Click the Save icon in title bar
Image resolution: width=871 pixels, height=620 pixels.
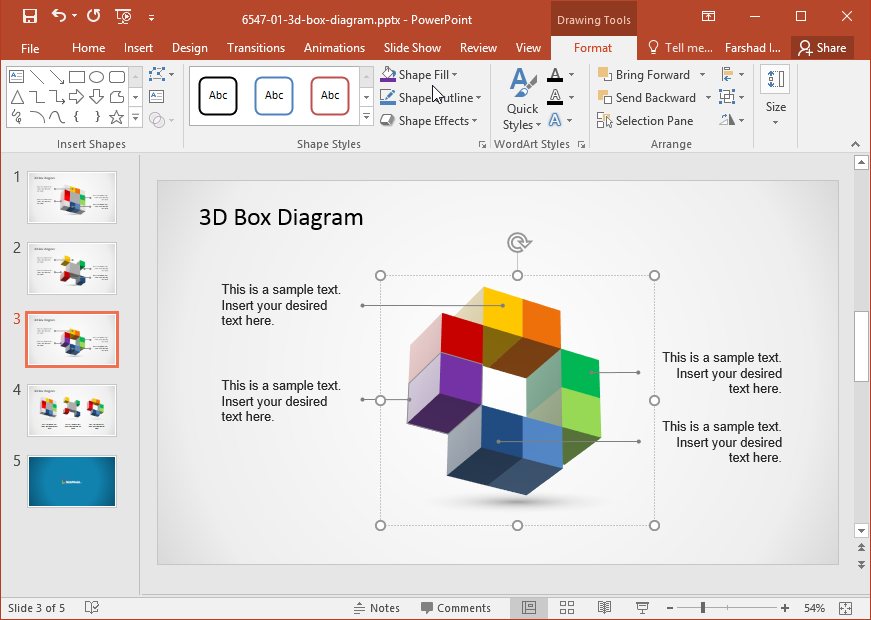(29, 17)
